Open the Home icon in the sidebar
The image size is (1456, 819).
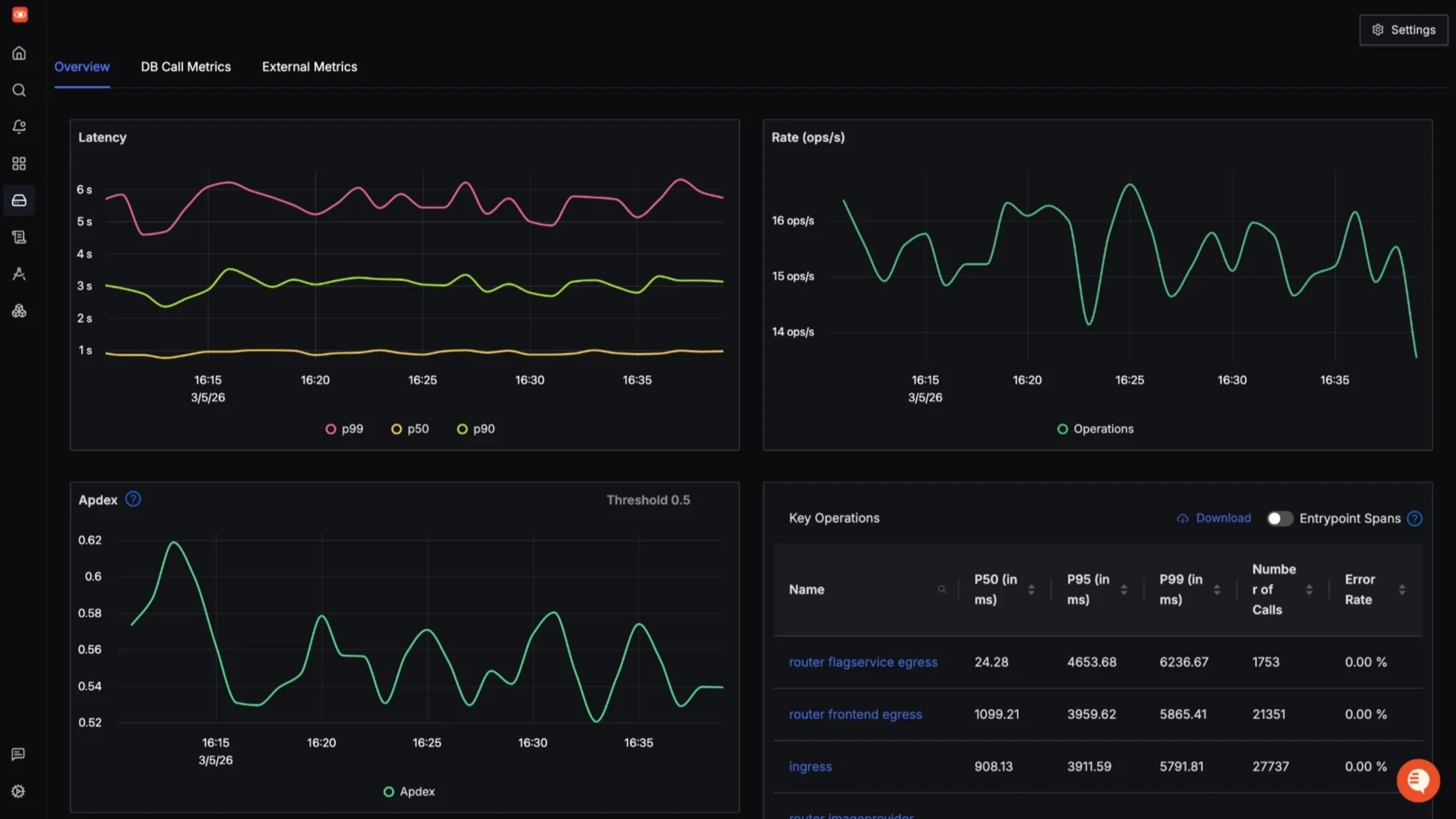19,53
